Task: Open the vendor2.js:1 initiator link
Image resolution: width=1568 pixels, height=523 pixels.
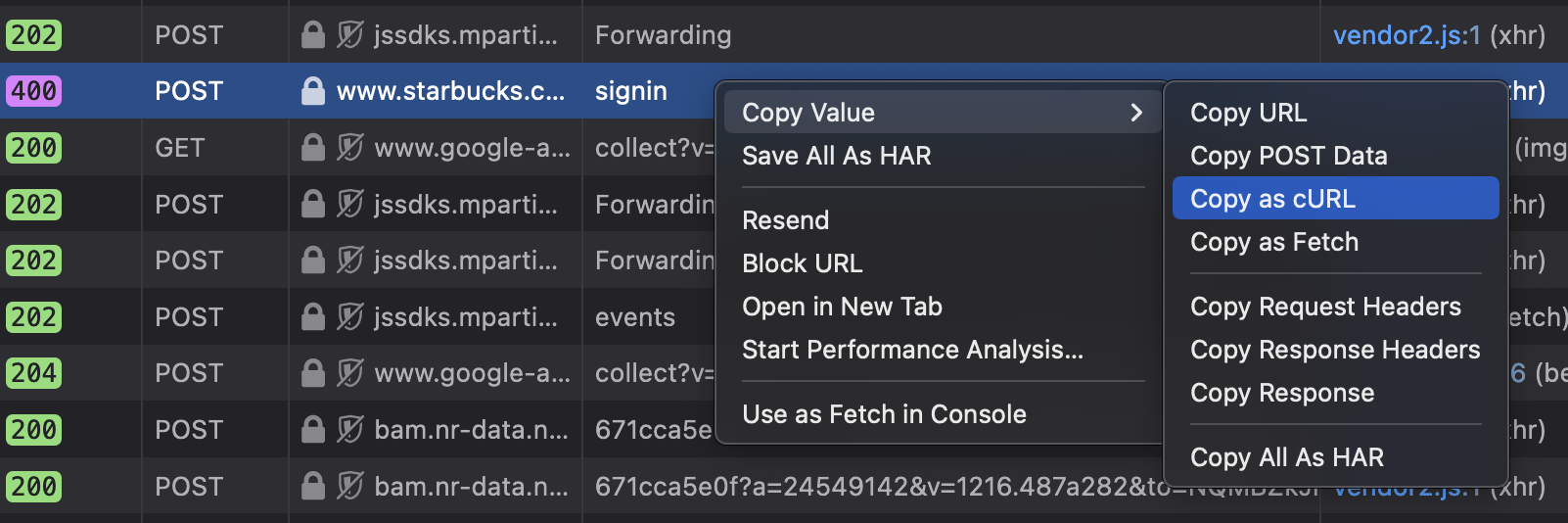Action: [1407, 35]
